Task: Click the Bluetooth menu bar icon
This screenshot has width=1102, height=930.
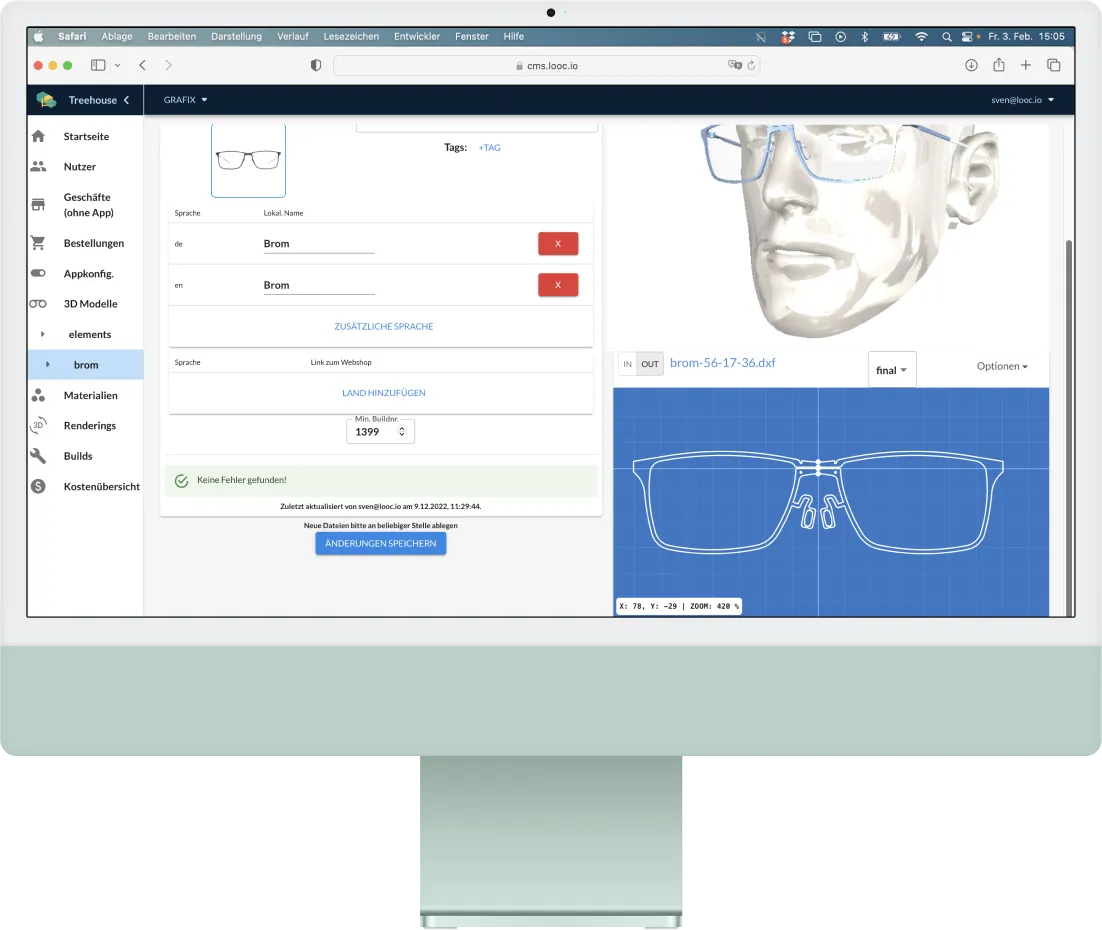Action: tap(865, 37)
